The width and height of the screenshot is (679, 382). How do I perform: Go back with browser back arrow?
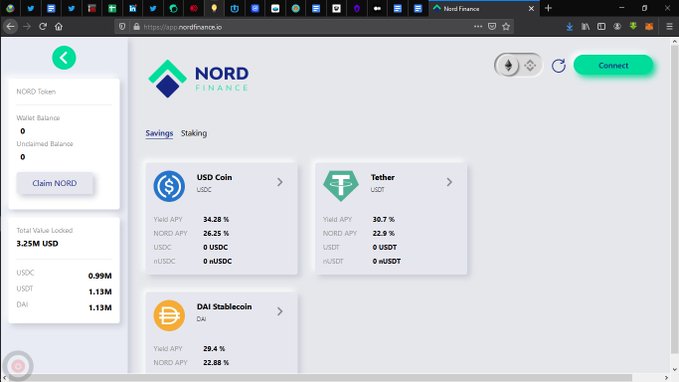point(10,26)
